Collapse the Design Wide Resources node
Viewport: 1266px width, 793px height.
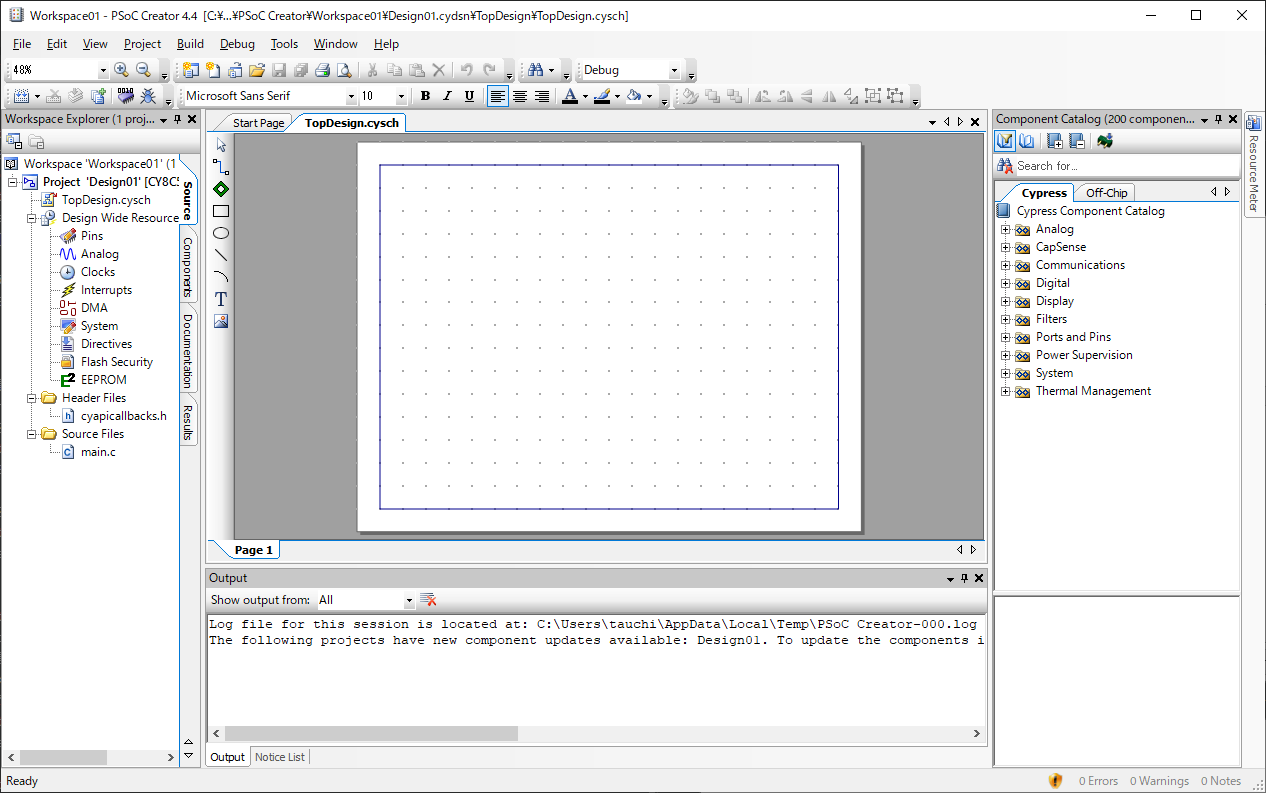click(32, 218)
